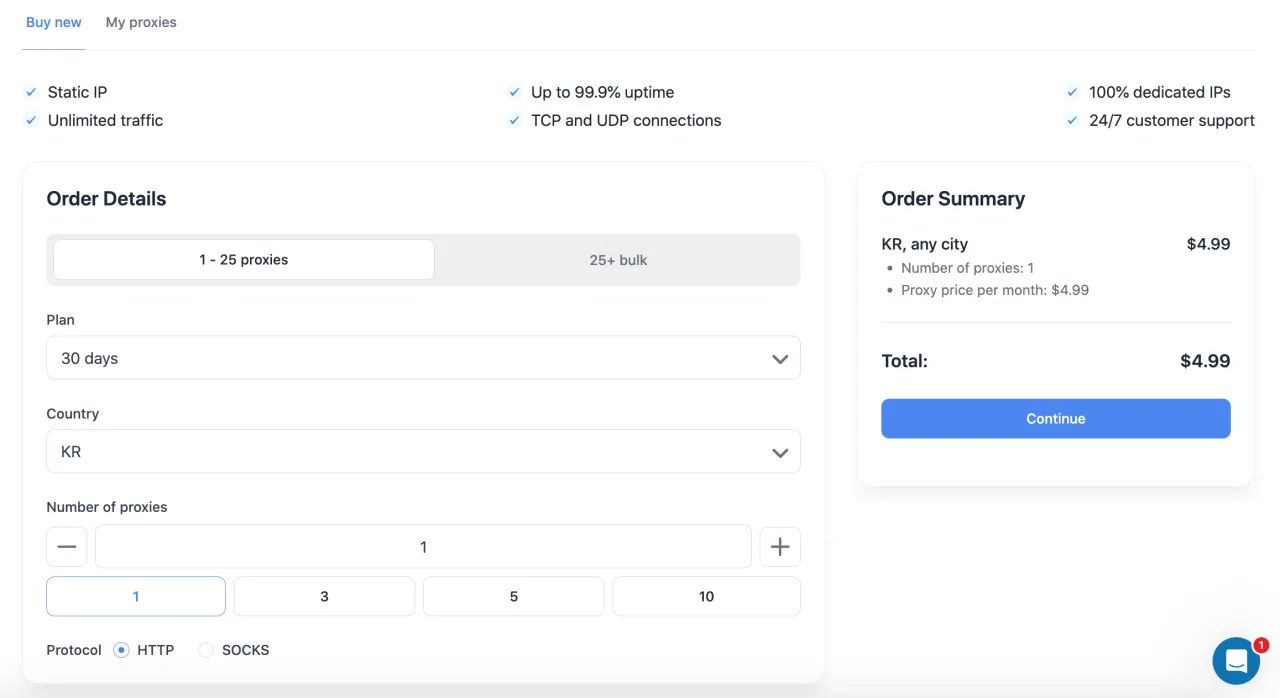The height and width of the screenshot is (698, 1280).
Task: Open the Plan dropdown showing 30 days
Action: tap(423, 358)
